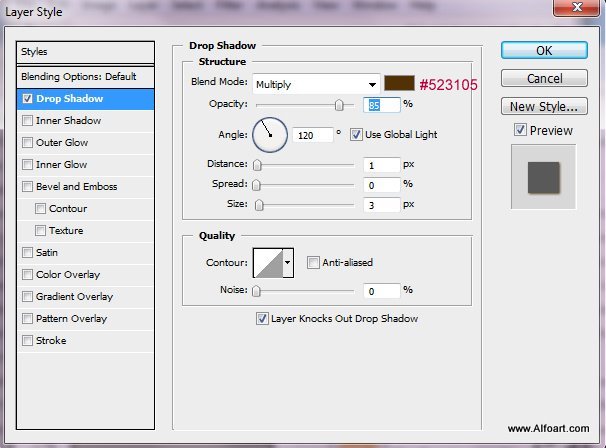606x448 pixels.
Task: Toggle Layer Knocks Out Drop Shadow
Action: 263,319
